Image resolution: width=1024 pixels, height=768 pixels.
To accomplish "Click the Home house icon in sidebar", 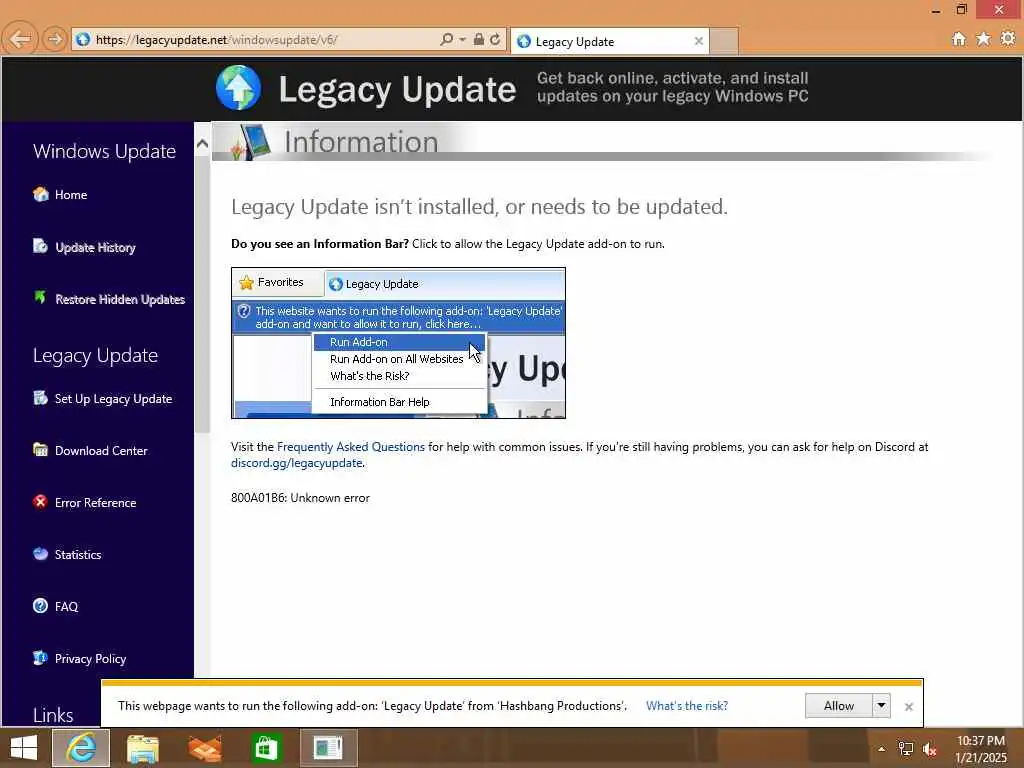I will point(40,194).
